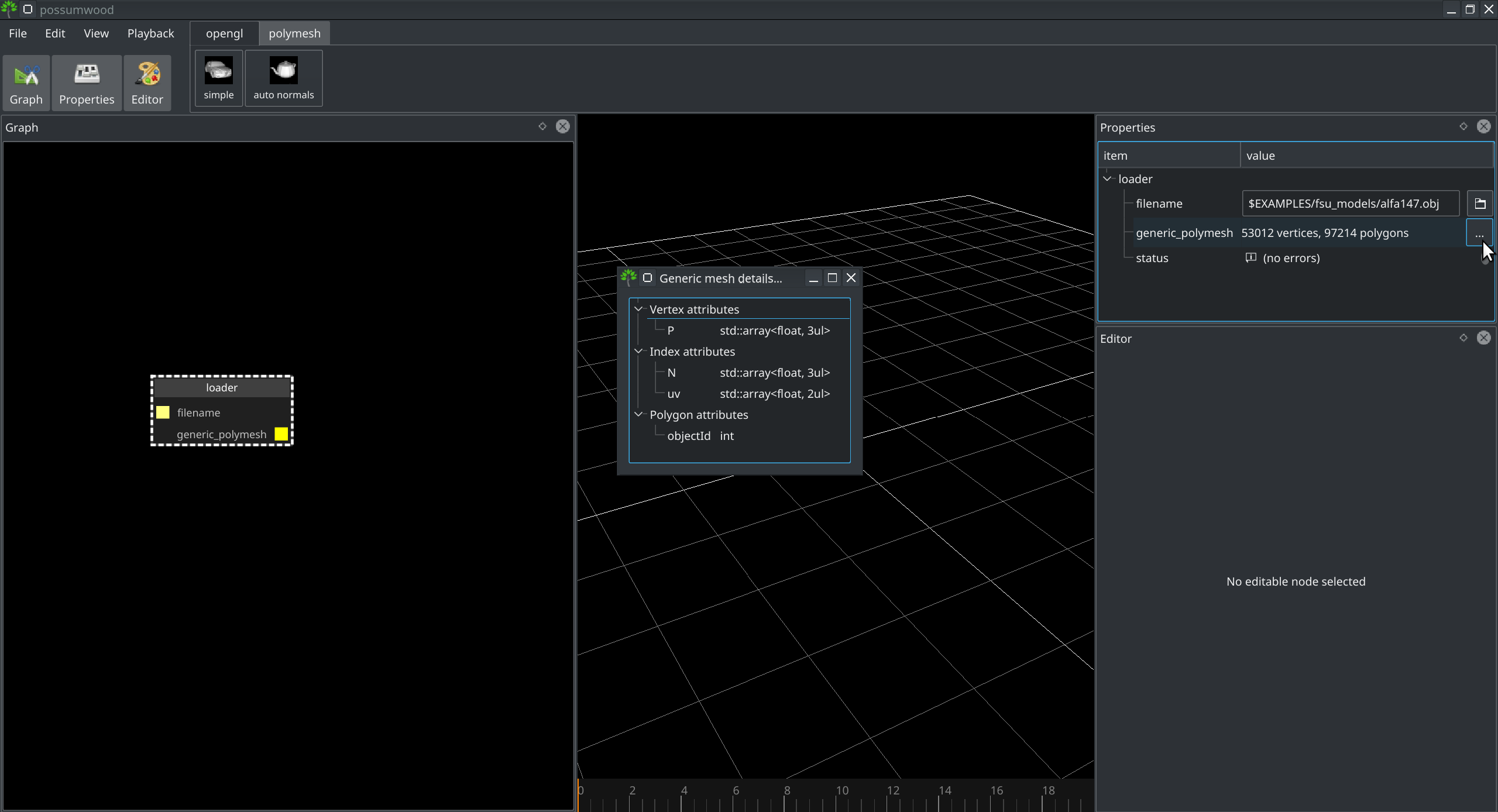Collapse the Polygon attributes section

click(638, 414)
